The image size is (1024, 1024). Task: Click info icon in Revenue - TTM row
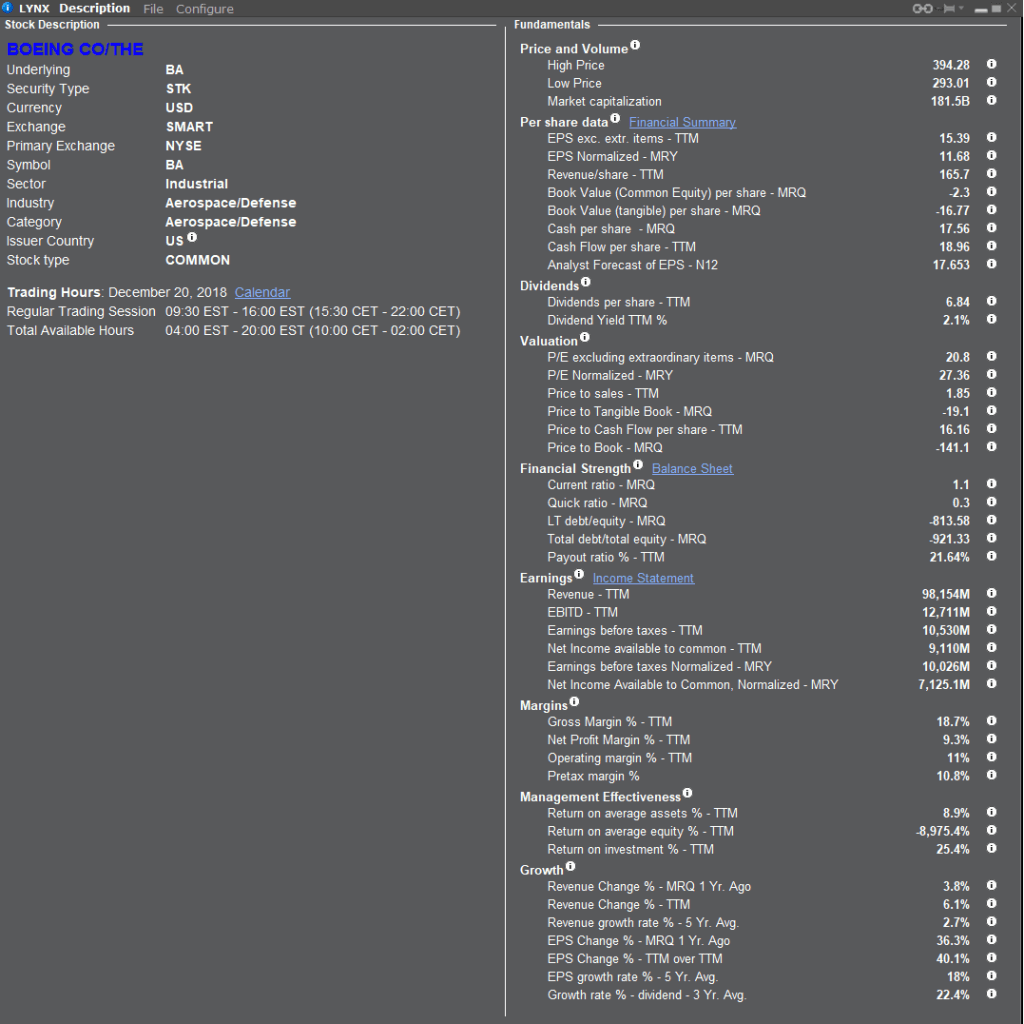coord(991,593)
